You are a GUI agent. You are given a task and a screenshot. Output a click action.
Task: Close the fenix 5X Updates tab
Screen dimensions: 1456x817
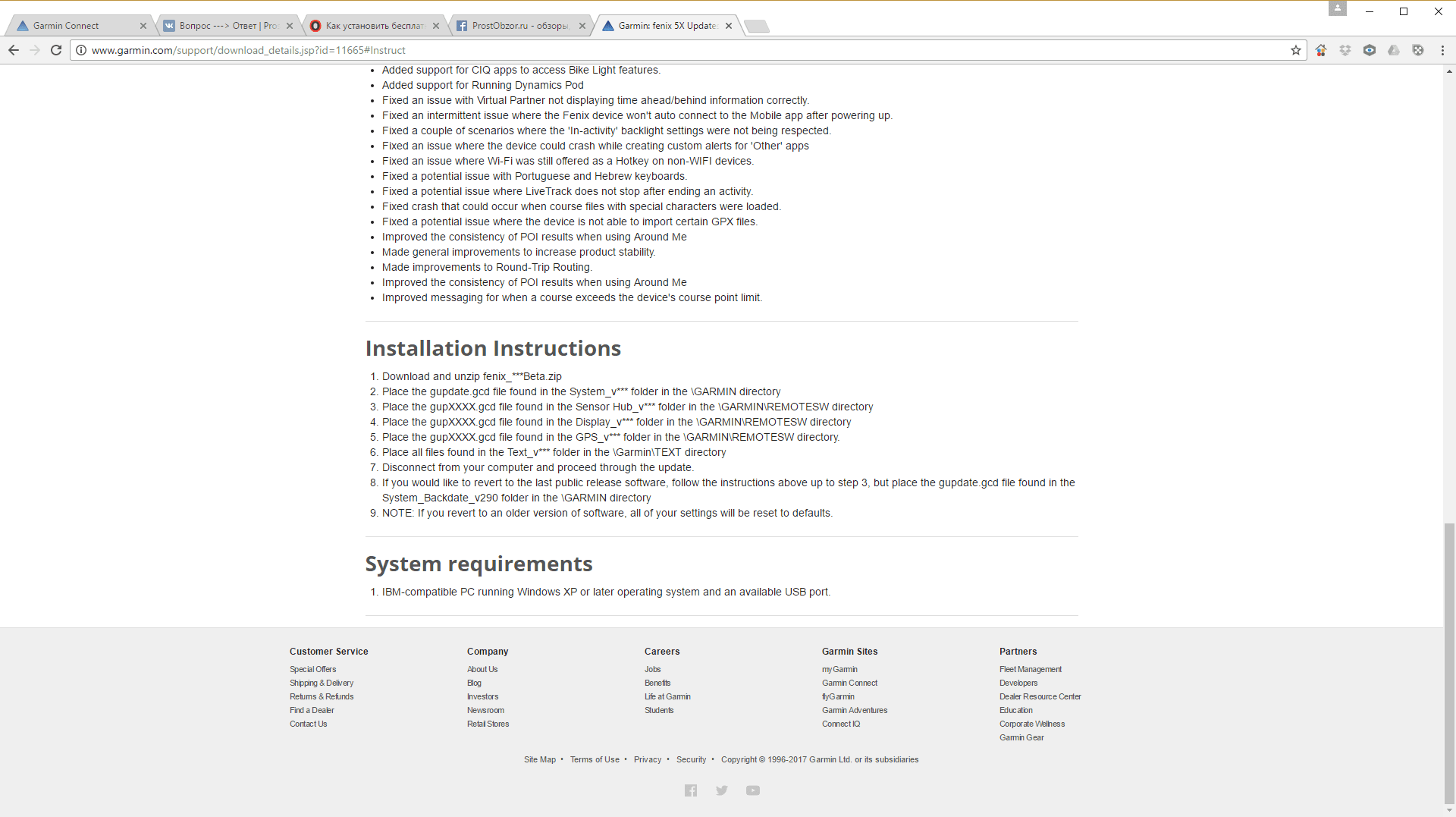(729, 26)
